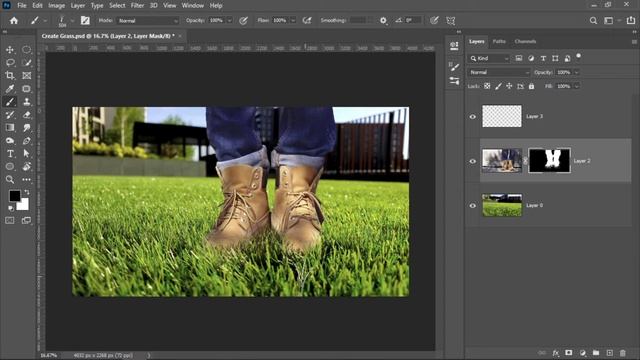Select the Layer 2 mask thumbnail
The width and height of the screenshot is (640, 360).
[x=549, y=160]
